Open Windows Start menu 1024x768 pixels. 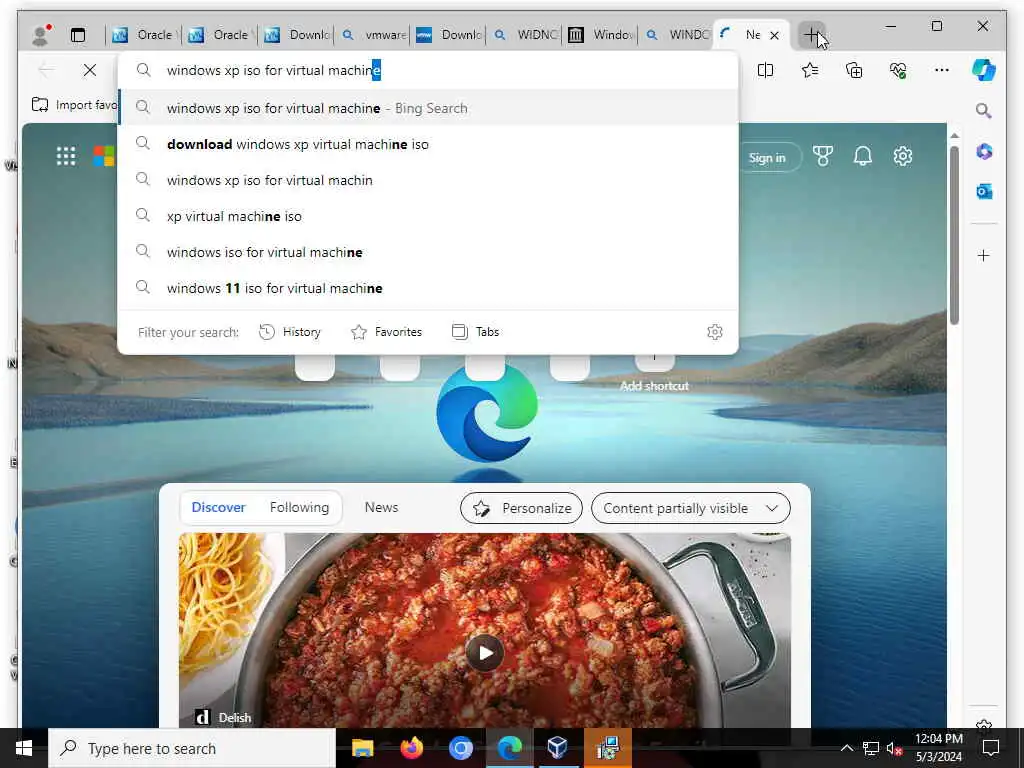click(x=24, y=748)
